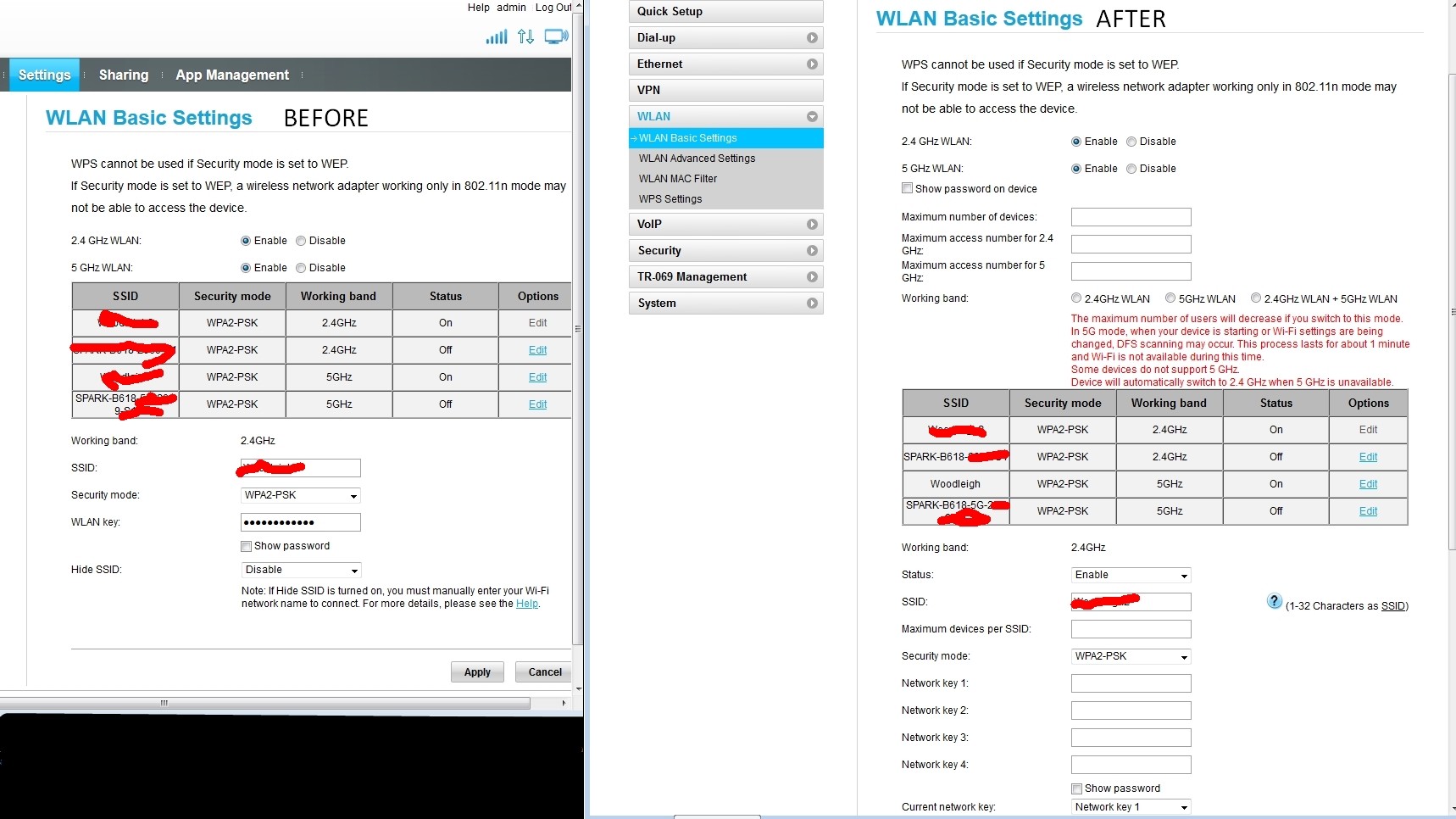This screenshot has height=819, width=1456.
Task: Click the data transfer arrows icon
Action: point(525,36)
